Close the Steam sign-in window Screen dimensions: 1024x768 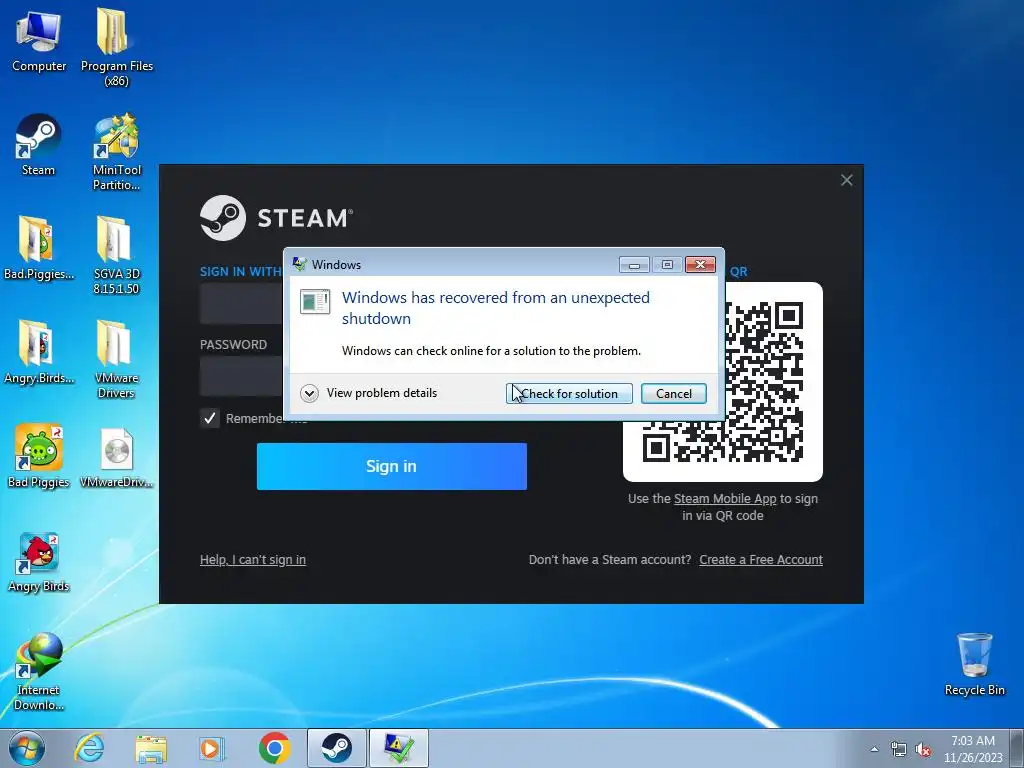[846, 180]
